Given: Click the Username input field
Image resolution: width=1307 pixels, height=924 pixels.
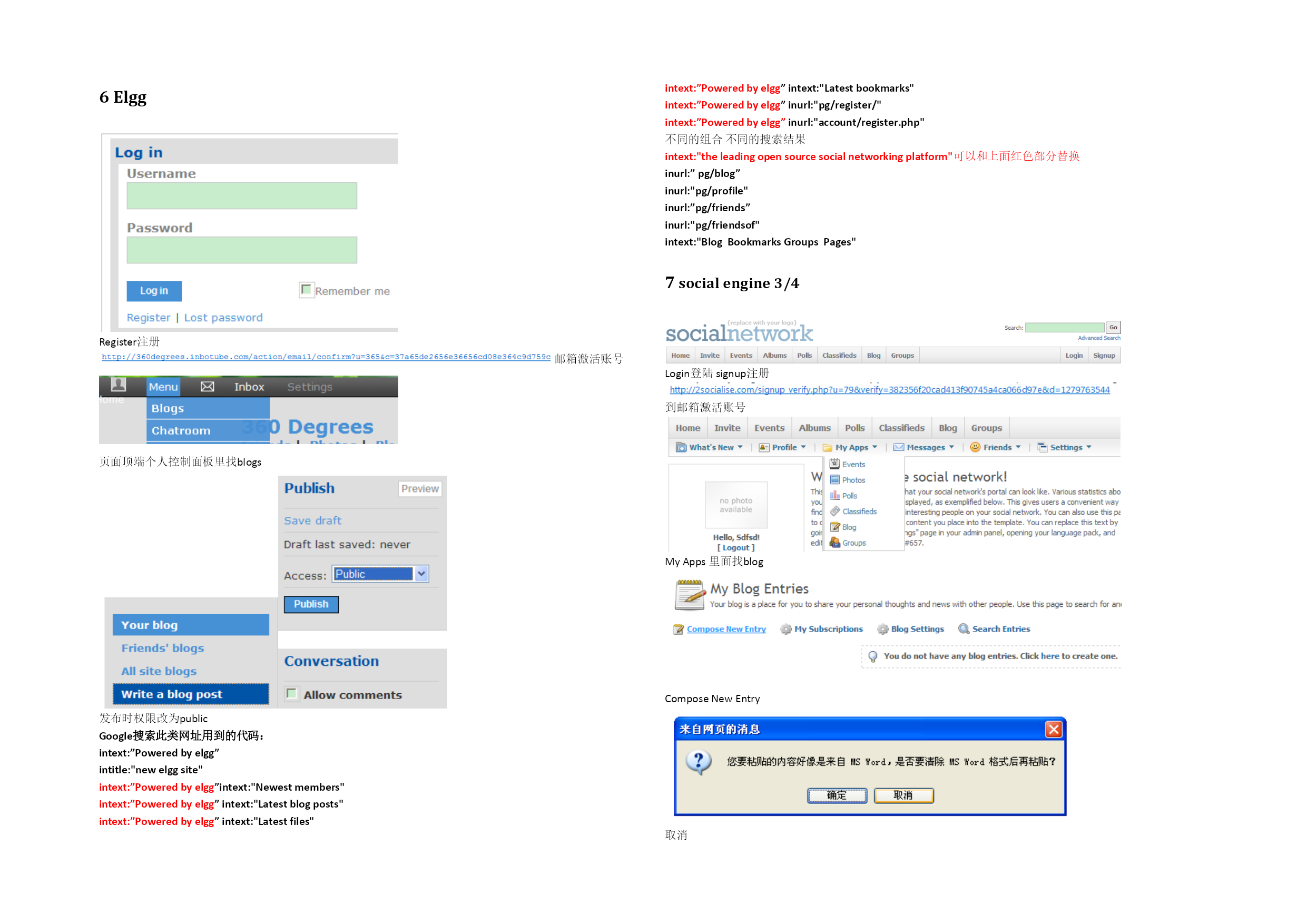Looking at the screenshot, I should (241, 195).
